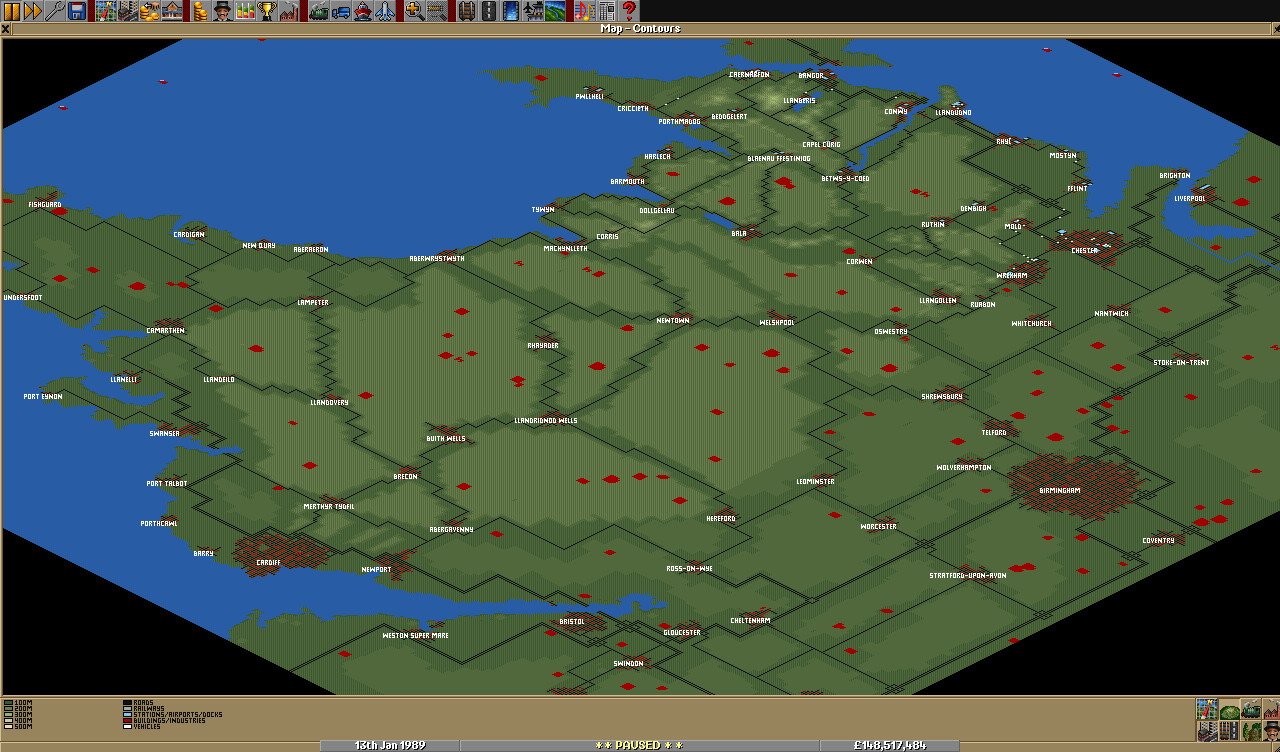Screen dimensions: 1280x752
Task: Open the company station list icon
Action: 171,11
